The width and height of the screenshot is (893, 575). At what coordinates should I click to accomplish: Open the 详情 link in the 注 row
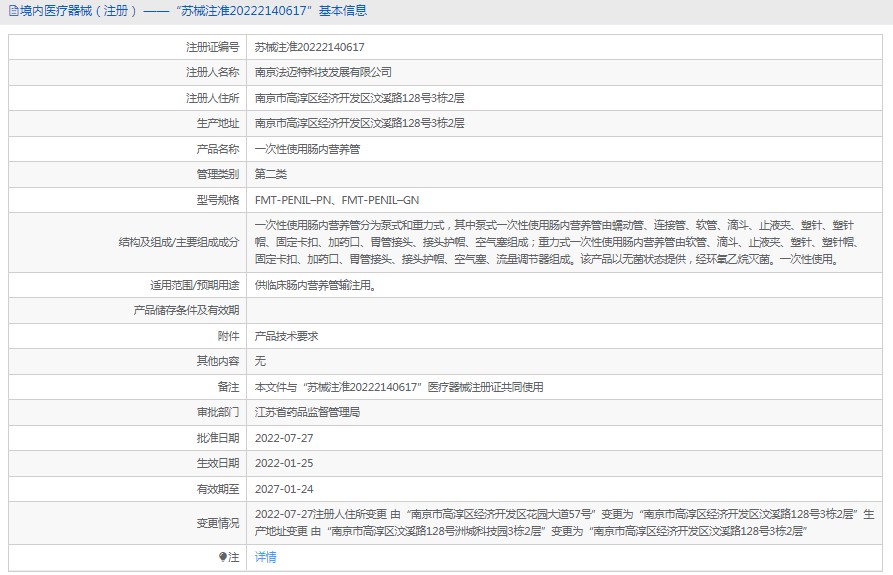point(265,557)
